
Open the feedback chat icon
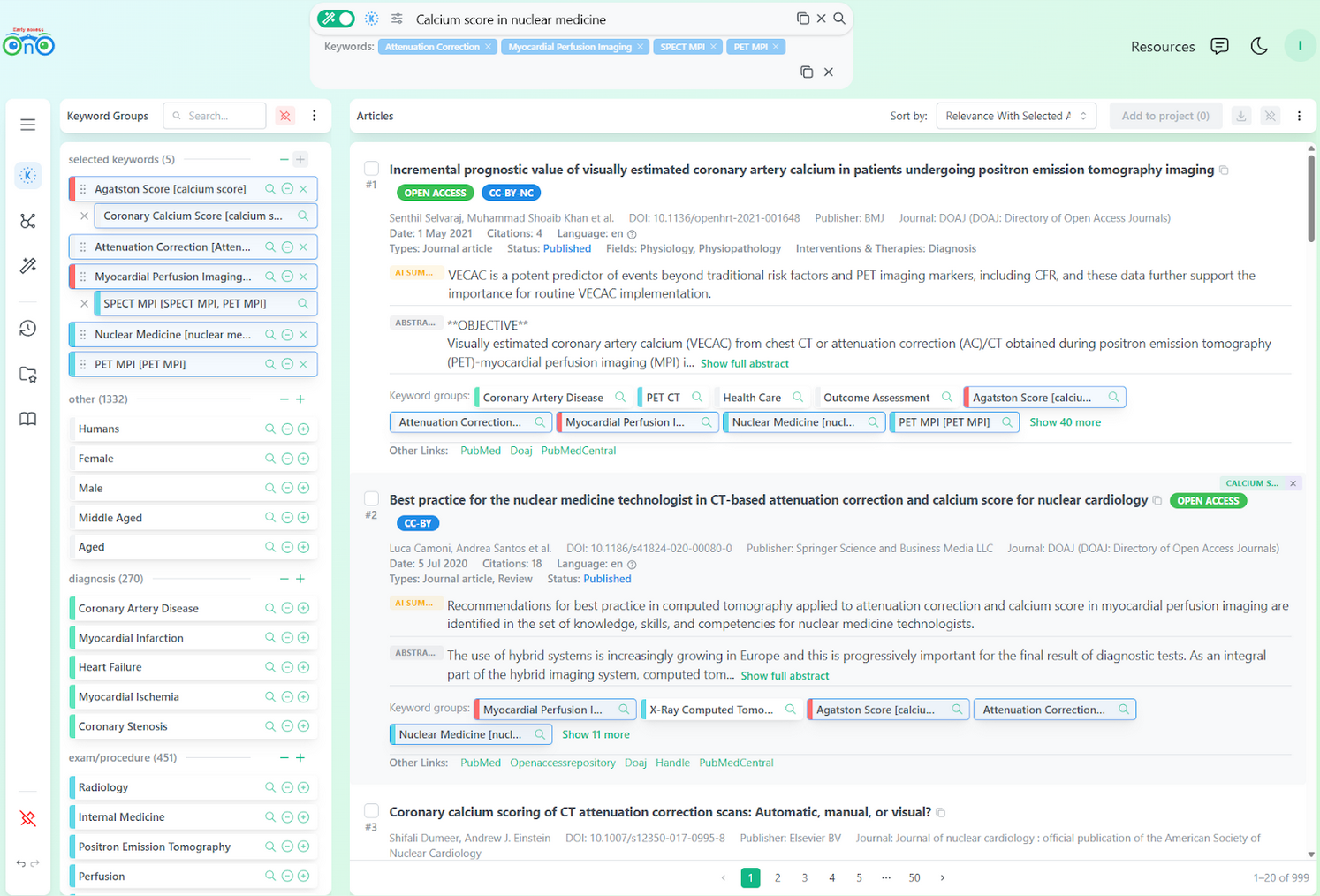(1219, 46)
